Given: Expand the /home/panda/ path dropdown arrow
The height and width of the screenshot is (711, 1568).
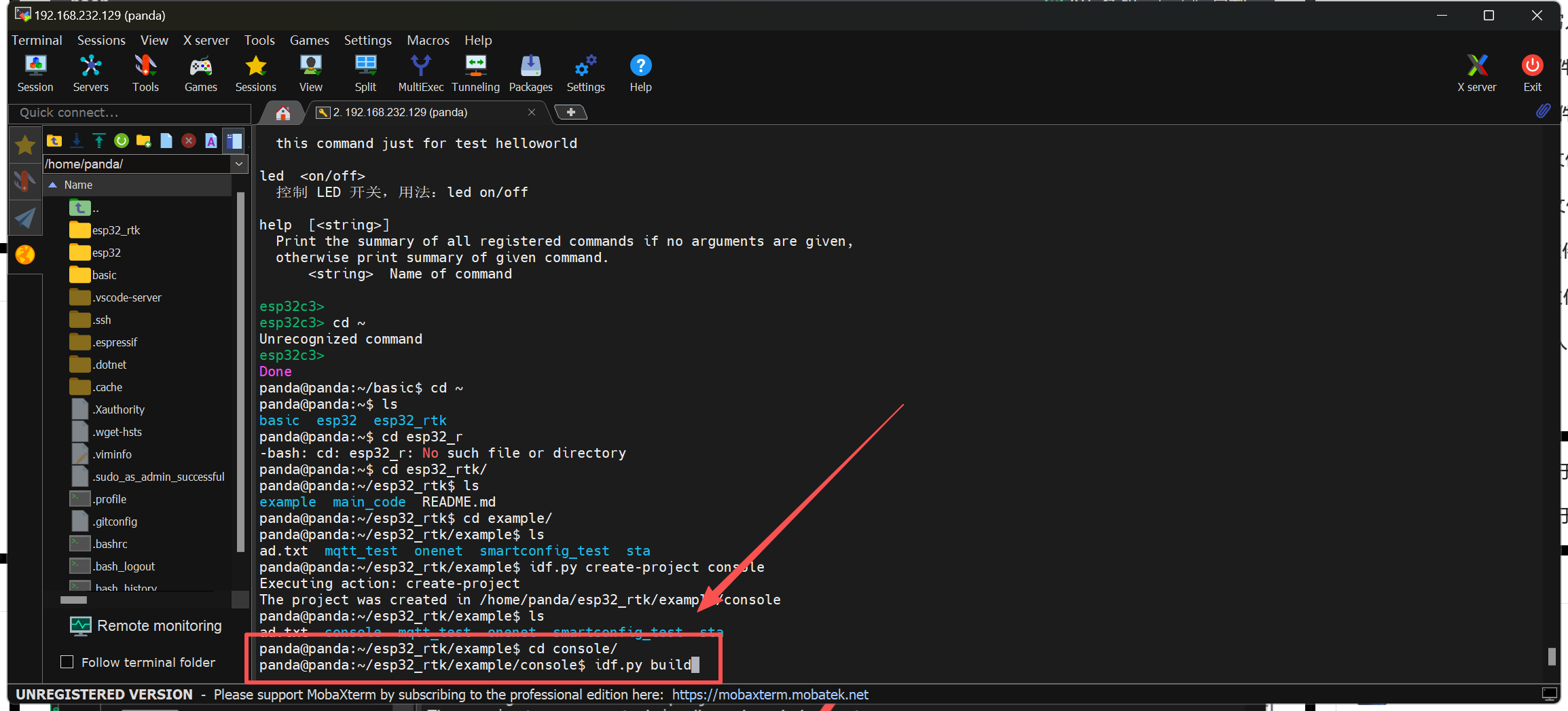Looking at the screenshot, I should click(239, 164).
